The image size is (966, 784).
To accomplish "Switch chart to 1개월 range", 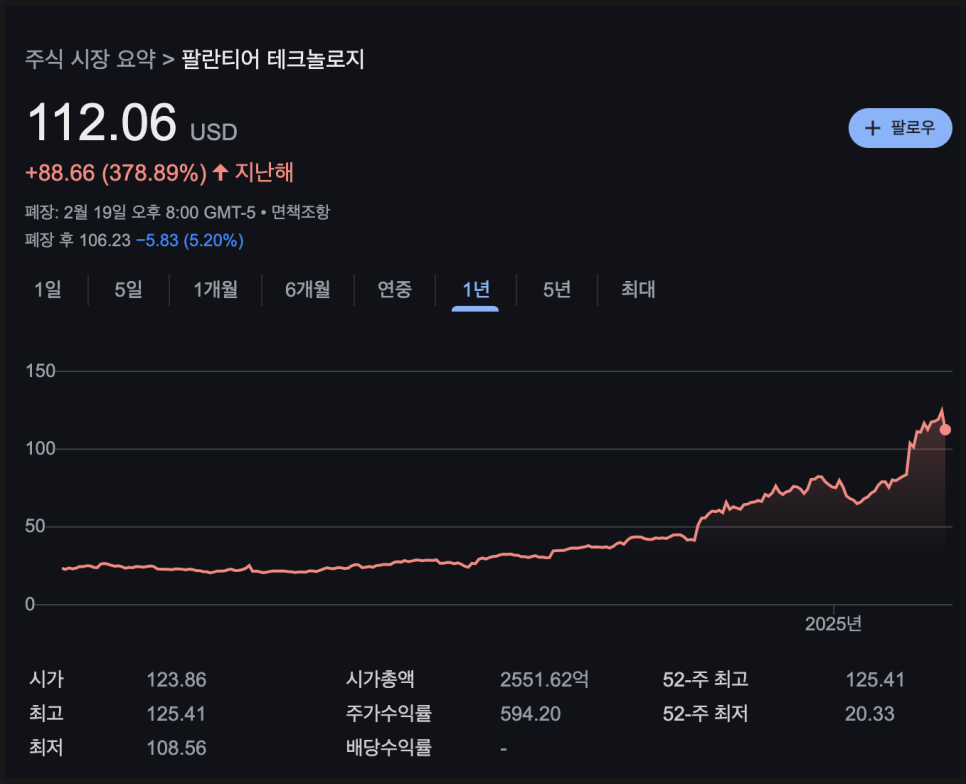I will (216, 289).
